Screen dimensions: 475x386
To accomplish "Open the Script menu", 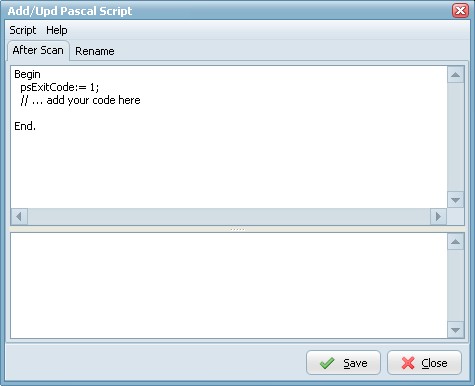I will point(23,30).
